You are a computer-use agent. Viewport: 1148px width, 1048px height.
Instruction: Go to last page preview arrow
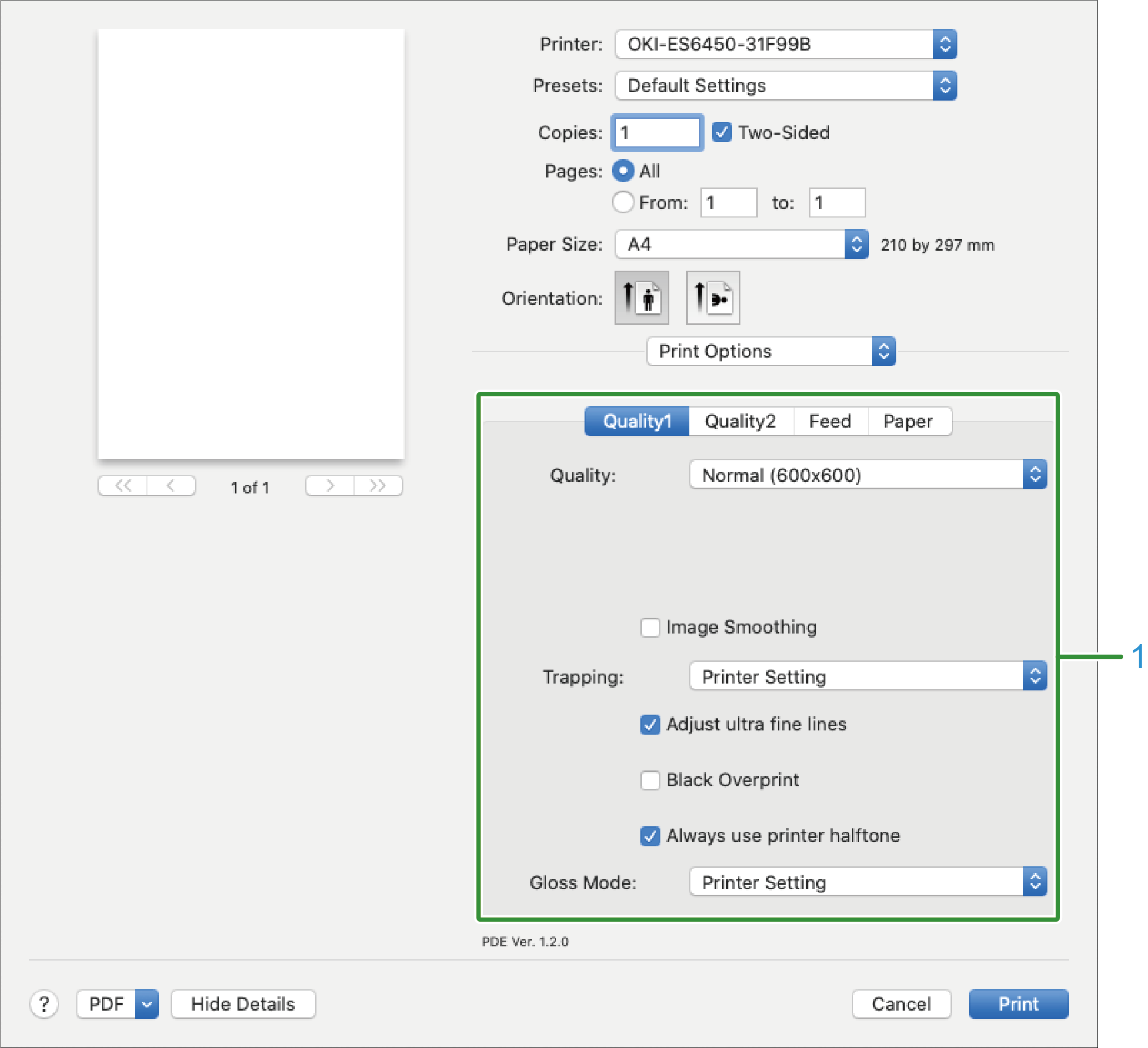378,486
